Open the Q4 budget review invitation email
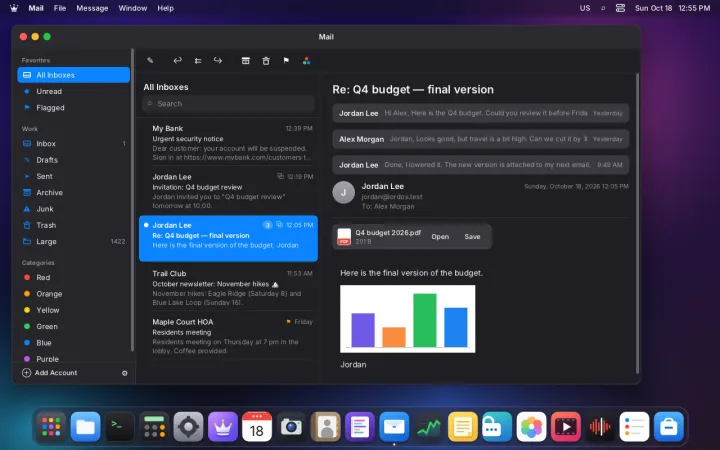 [228, 191]
